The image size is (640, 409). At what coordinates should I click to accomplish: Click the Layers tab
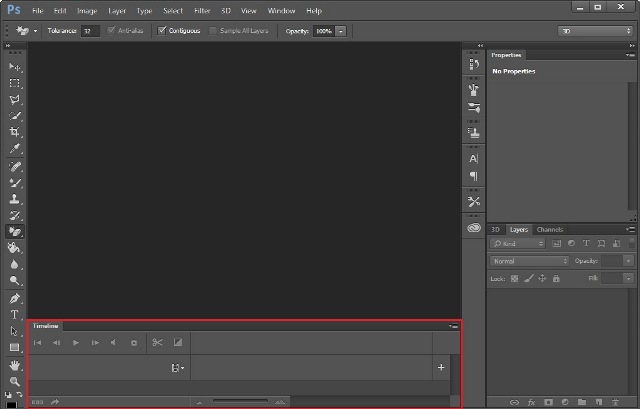pyautogui.click(x=519, y=229)
